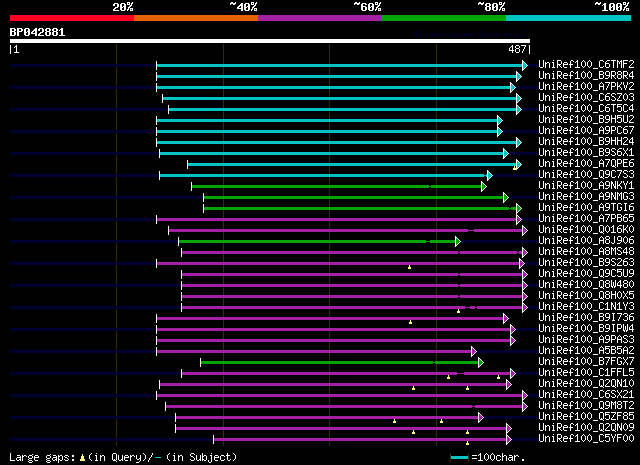Click the cyan alignment bar for C6TMF2

click(x=340, y=65)
